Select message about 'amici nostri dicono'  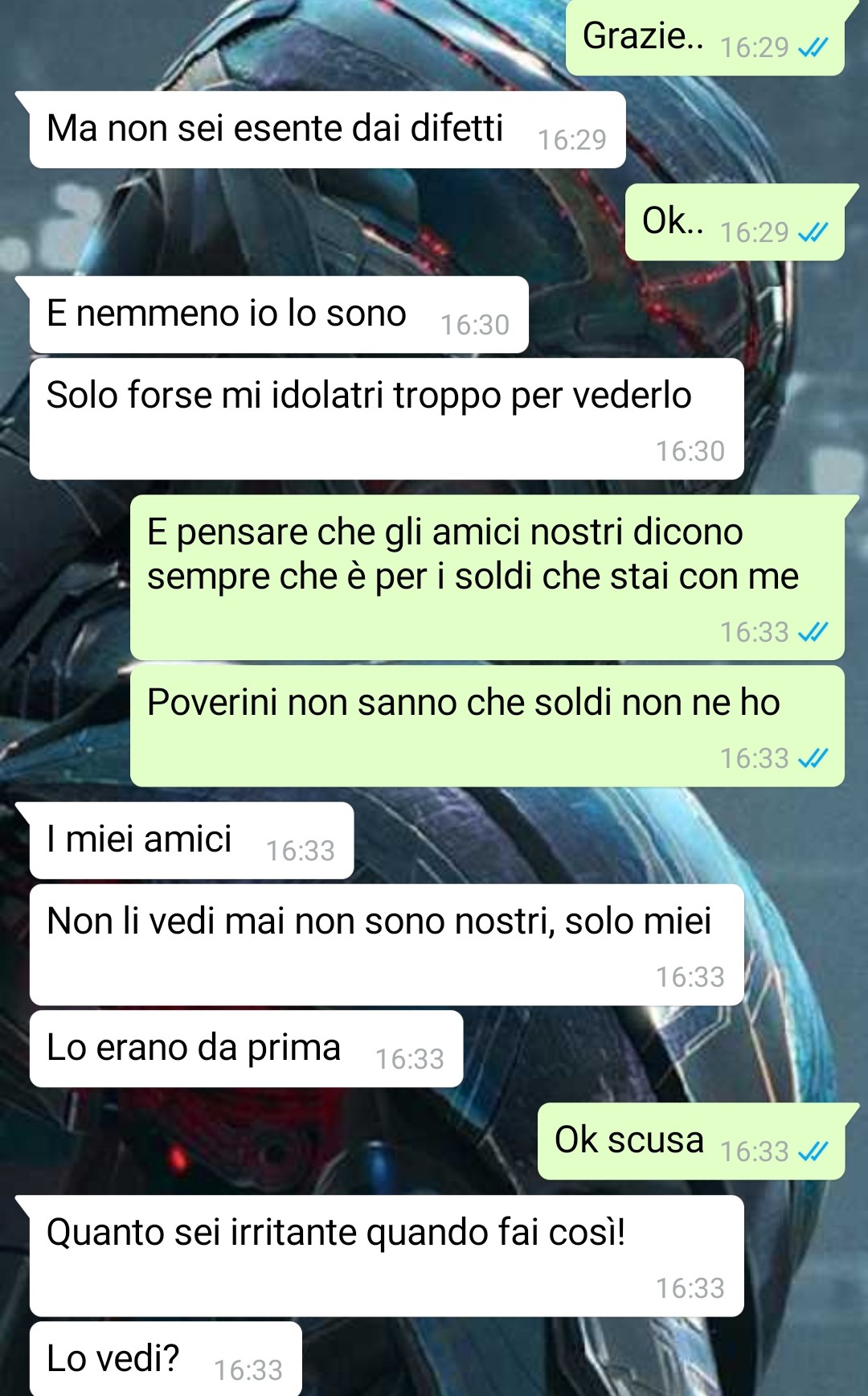(487, 577)
